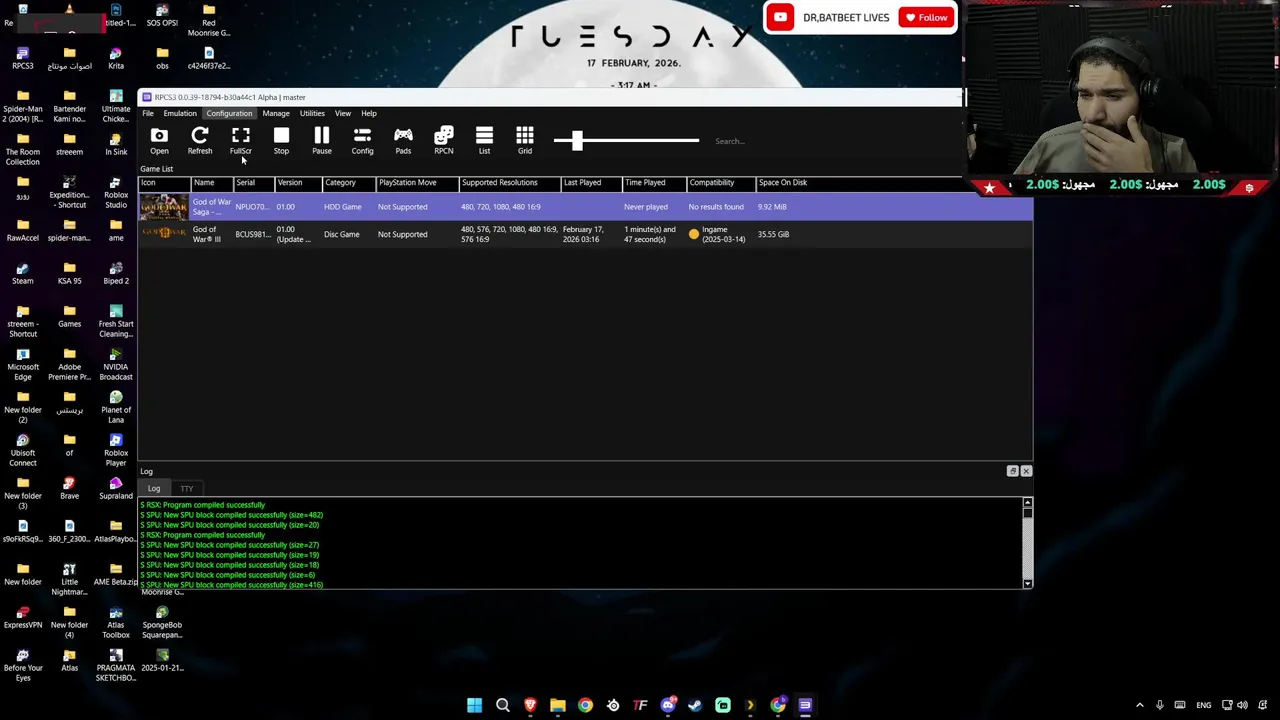Sort the game list by Name column

point(211,182)
